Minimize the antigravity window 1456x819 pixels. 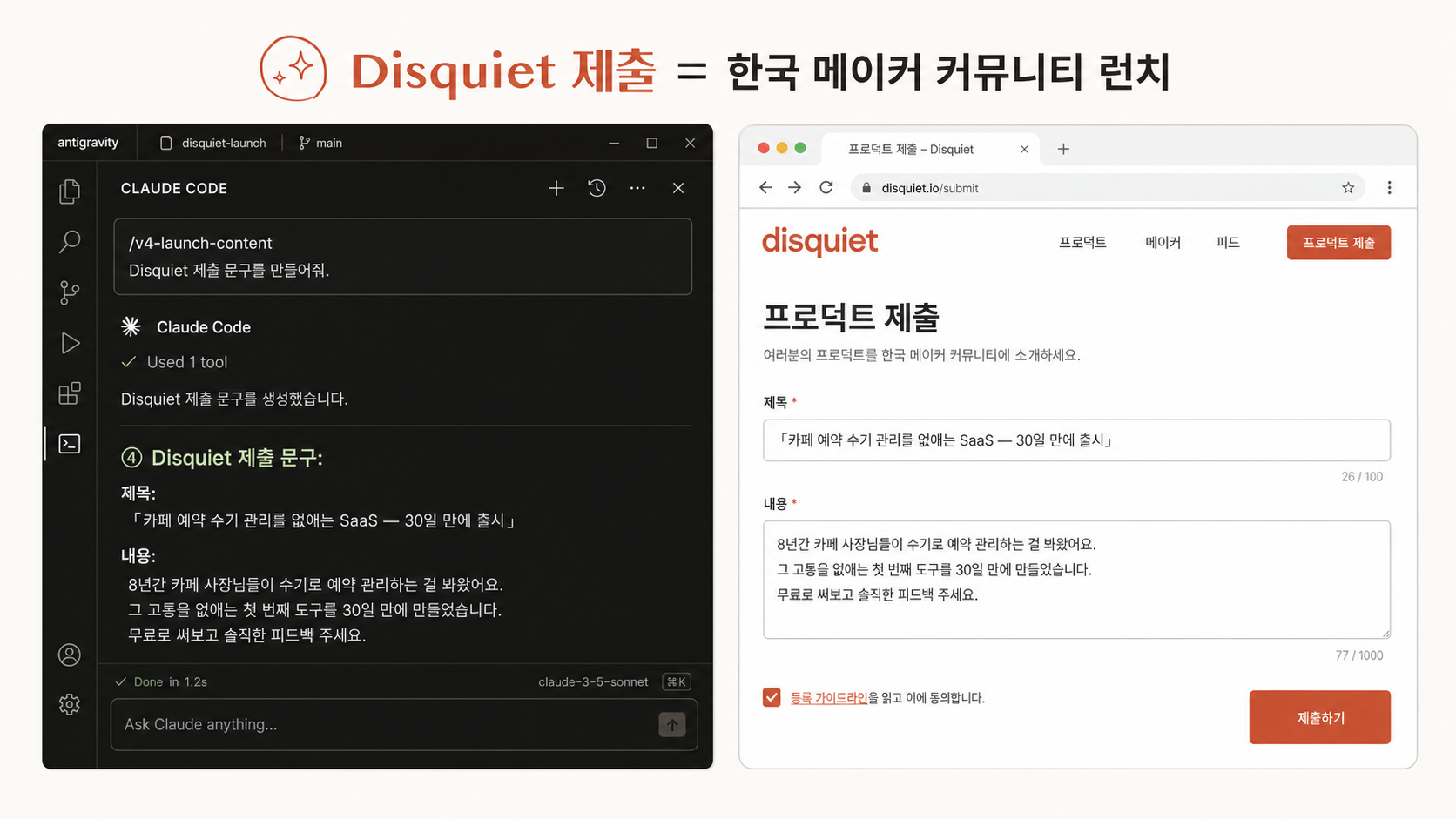pos(614,143)
